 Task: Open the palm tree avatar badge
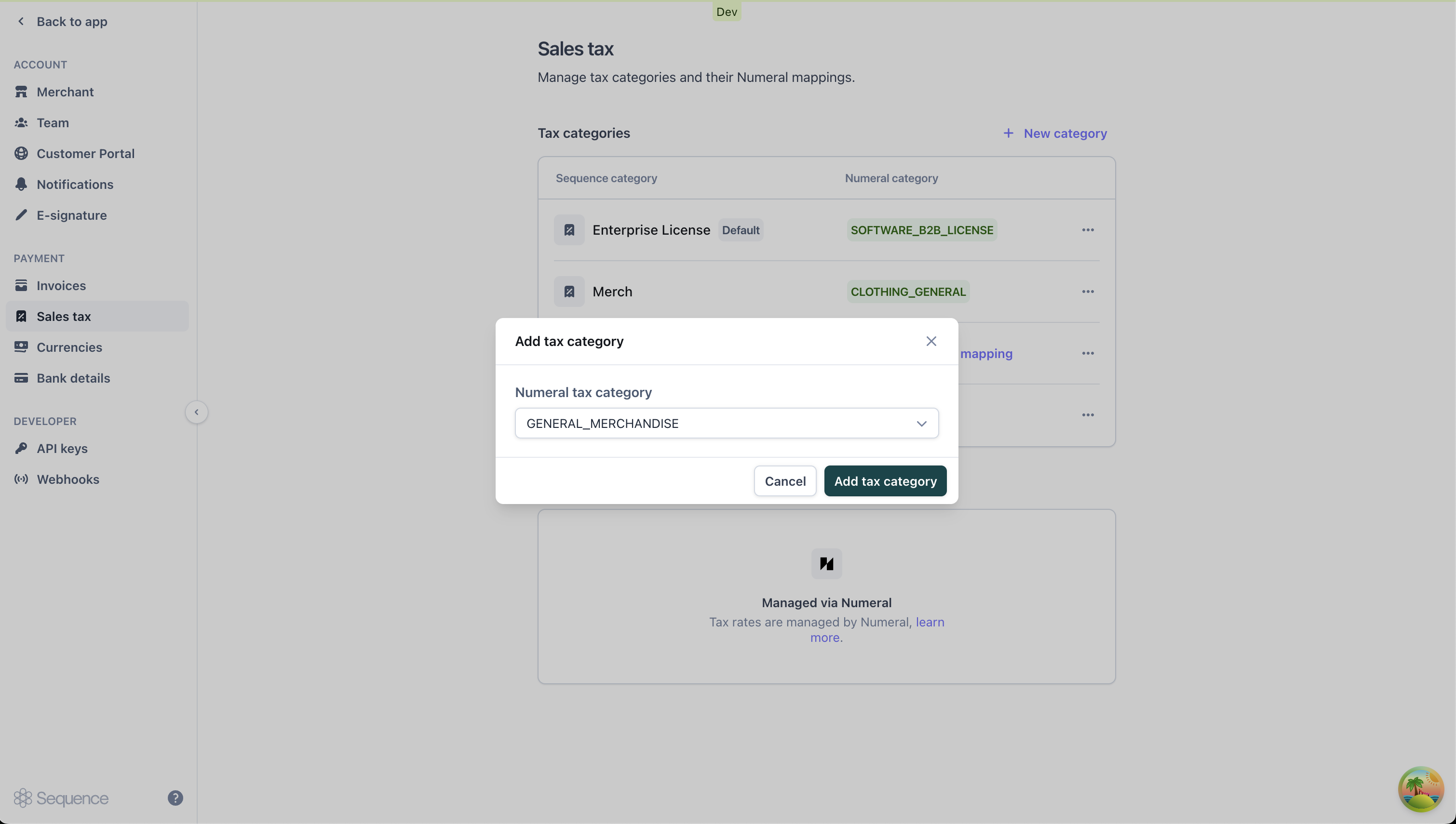pyautogui.click(x=1420, y=789)
